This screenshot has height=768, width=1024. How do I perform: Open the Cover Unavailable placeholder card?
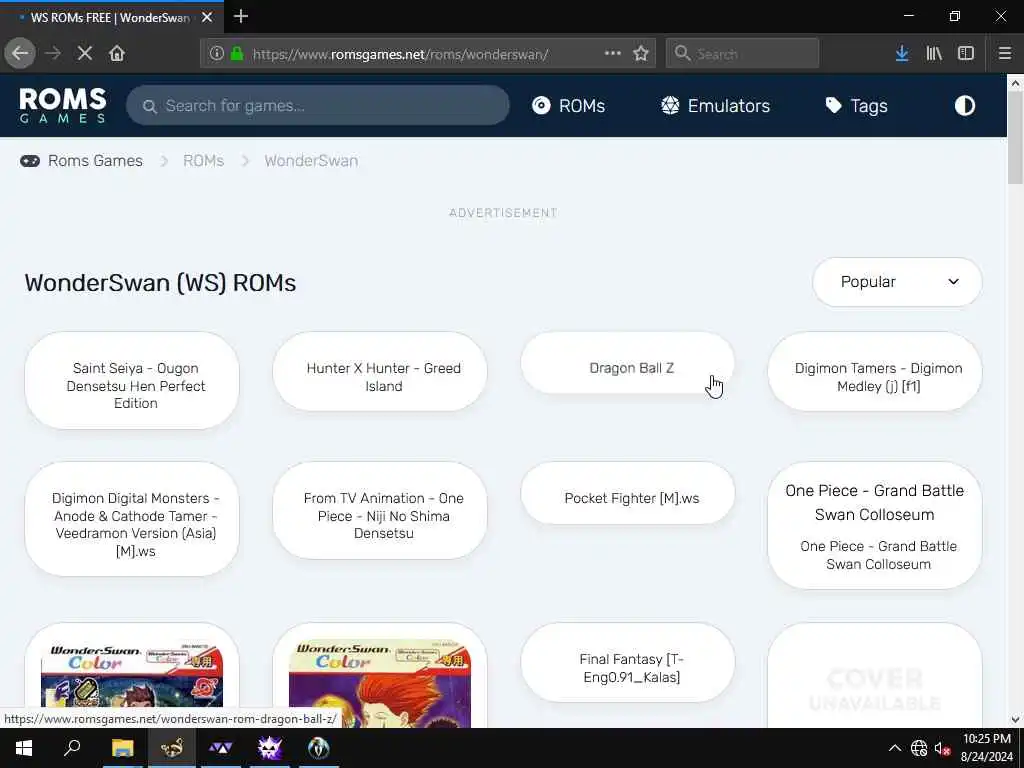pos(874,675)
